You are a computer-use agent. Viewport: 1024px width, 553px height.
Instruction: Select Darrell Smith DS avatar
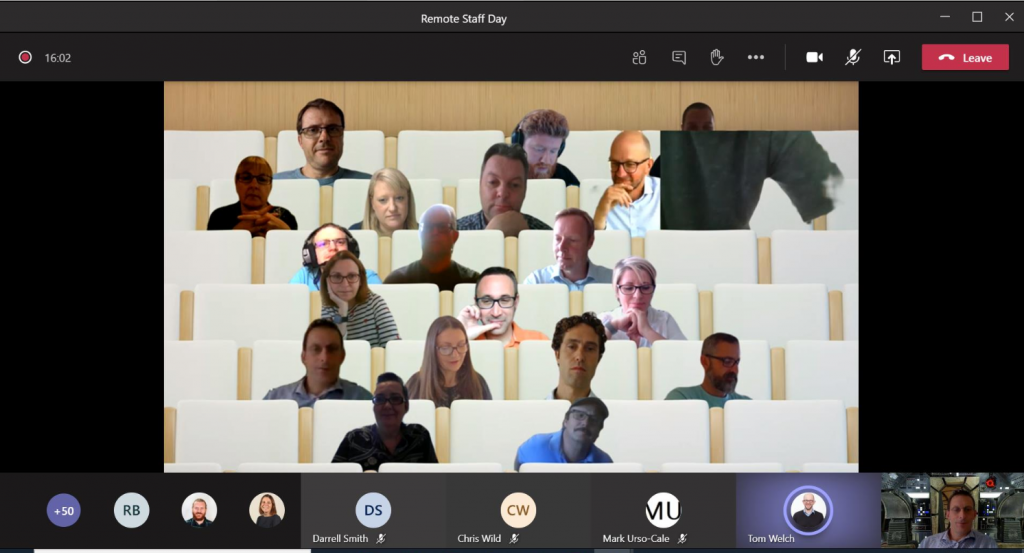pos(373,510)
